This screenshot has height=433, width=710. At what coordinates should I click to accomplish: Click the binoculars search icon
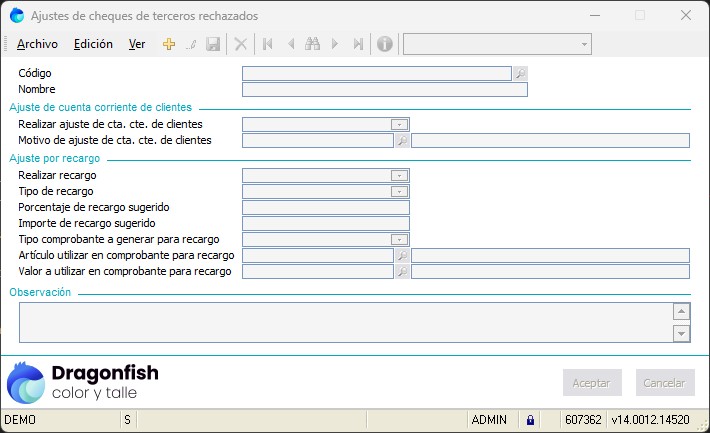pos(312,44)
